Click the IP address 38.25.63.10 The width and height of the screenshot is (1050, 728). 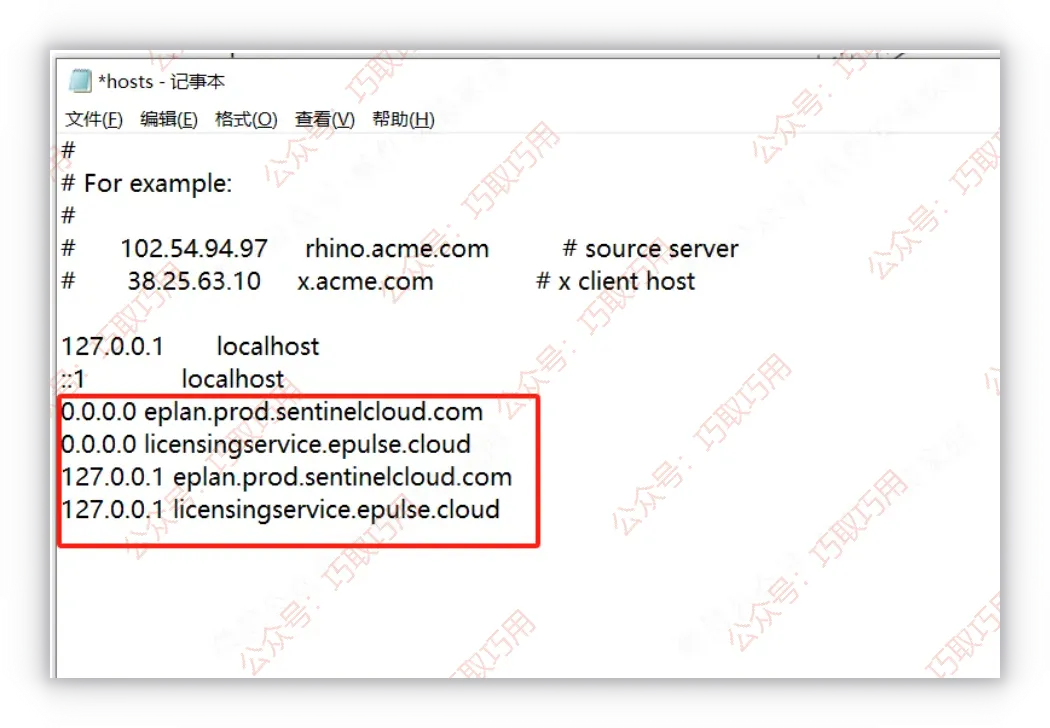[x=194, y=281]
